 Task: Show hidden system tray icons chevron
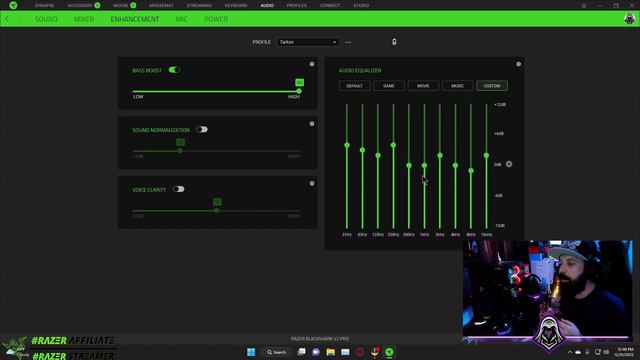570,352
